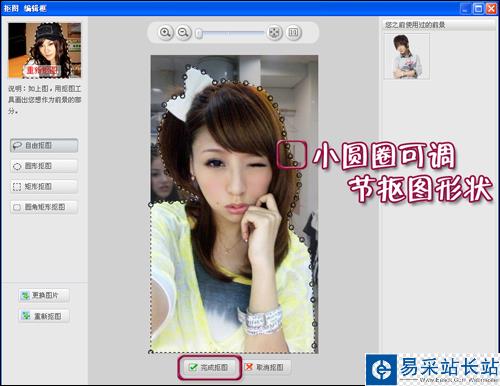Select 圆形抠图 circular cutout tool

(x=44, y=166)
